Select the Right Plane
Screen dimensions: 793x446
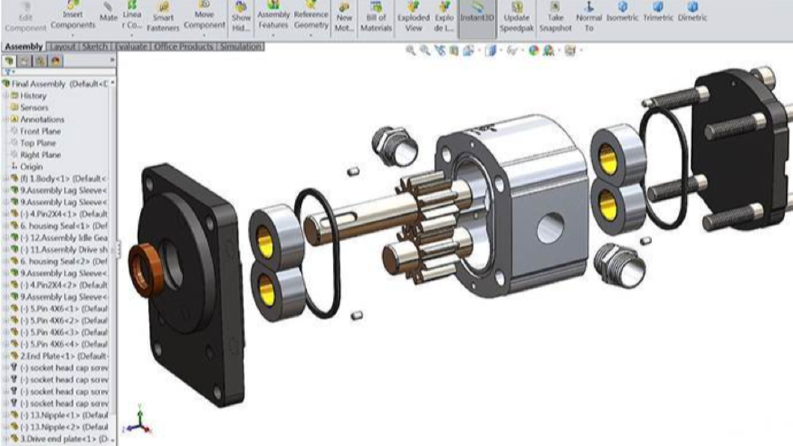click(x=35, y=155)
